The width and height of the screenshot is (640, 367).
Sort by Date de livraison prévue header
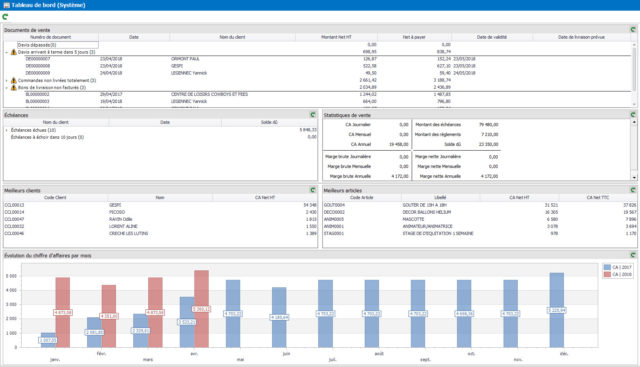pos(582,37)
